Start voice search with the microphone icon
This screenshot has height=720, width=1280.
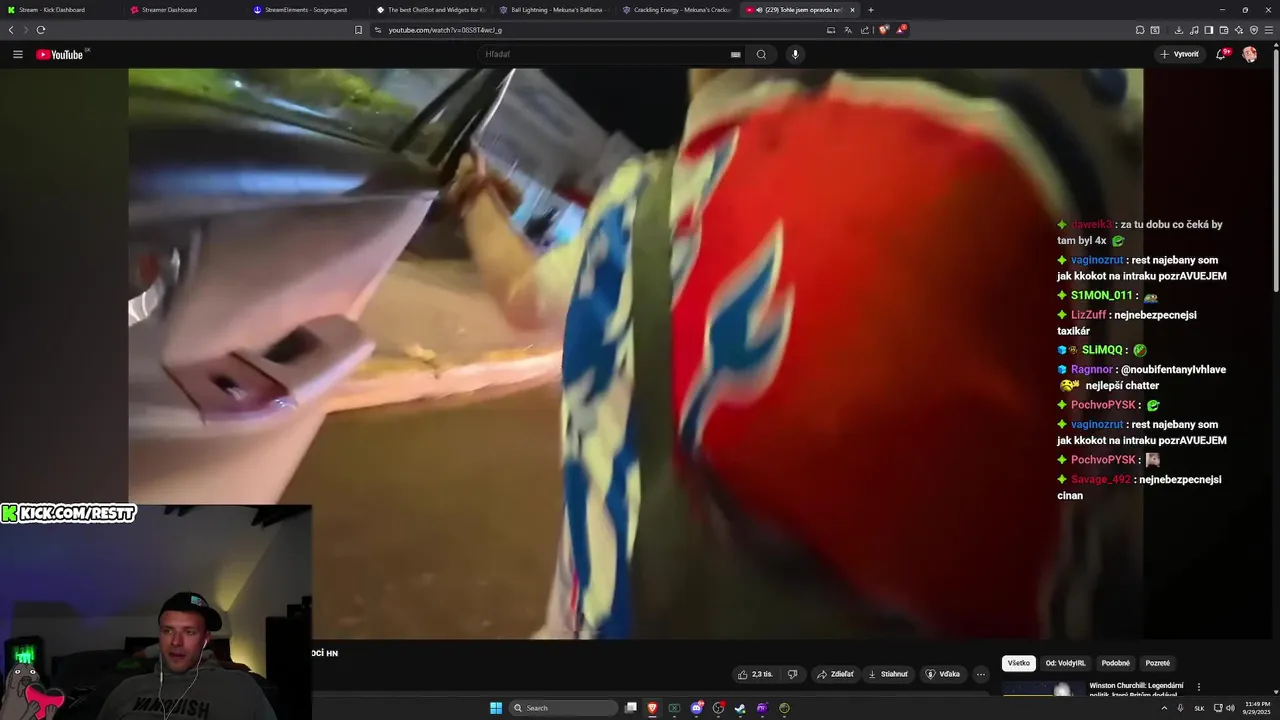point(795,54)
